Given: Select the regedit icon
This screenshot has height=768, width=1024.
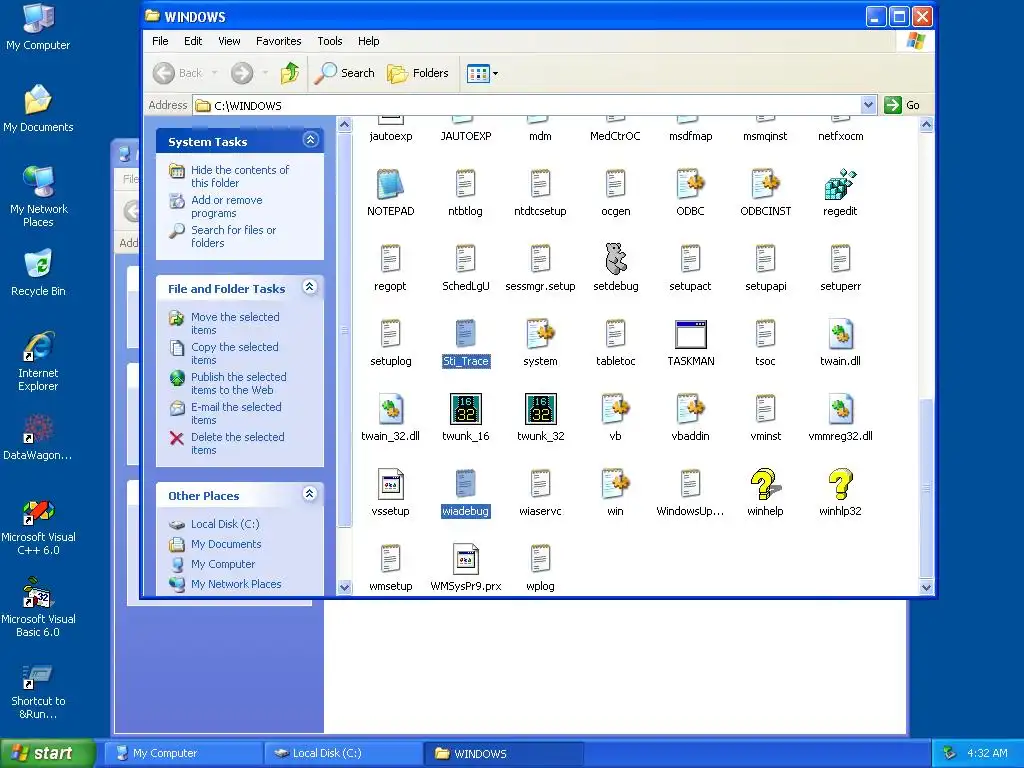Looking at the screenshot, I should tap(840, 184).
